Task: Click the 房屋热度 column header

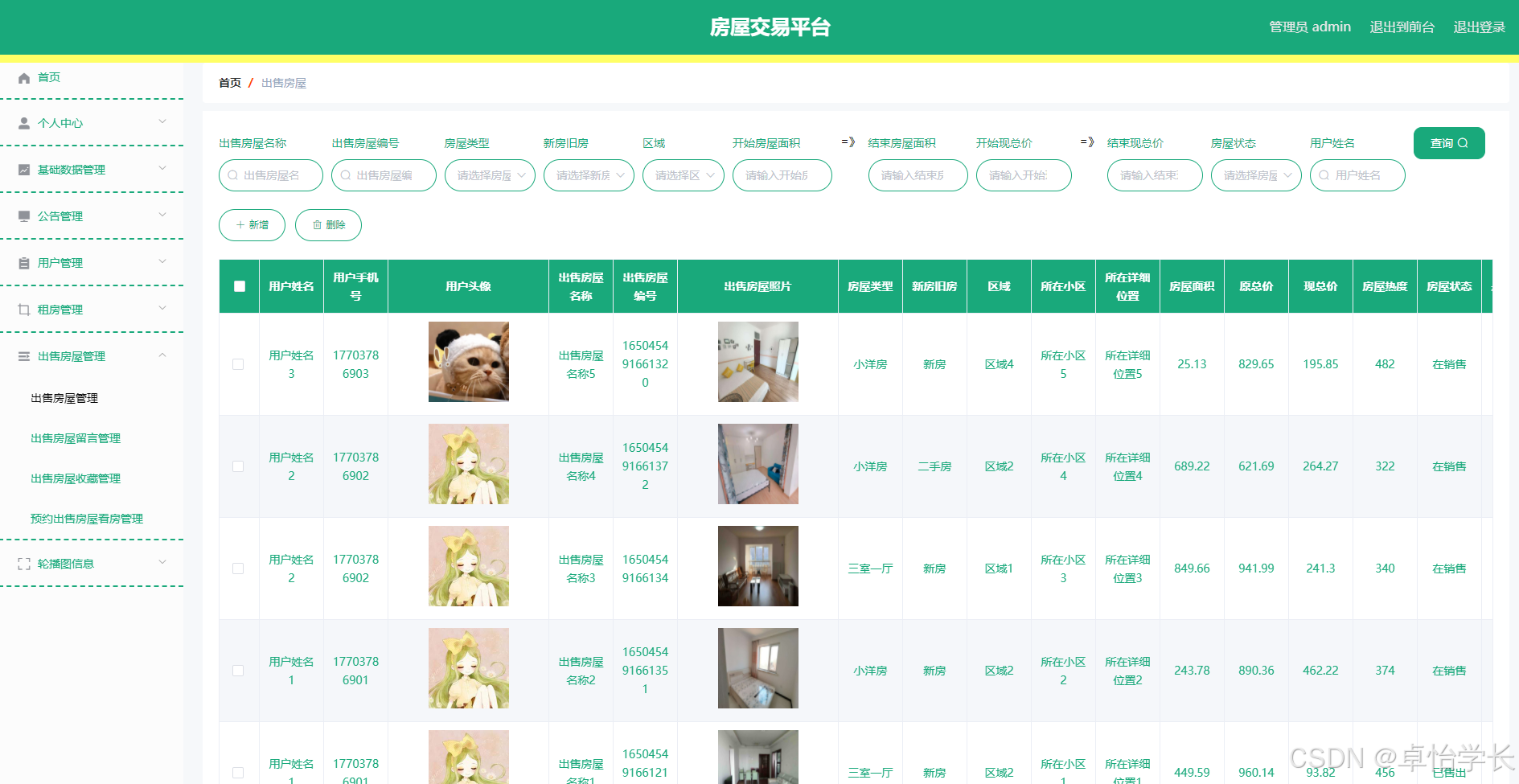Action: pos(1385,286)
